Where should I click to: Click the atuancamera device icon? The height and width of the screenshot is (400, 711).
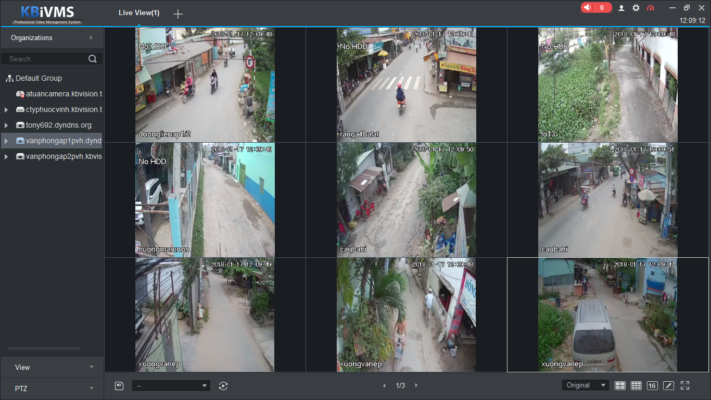point(20,94)
